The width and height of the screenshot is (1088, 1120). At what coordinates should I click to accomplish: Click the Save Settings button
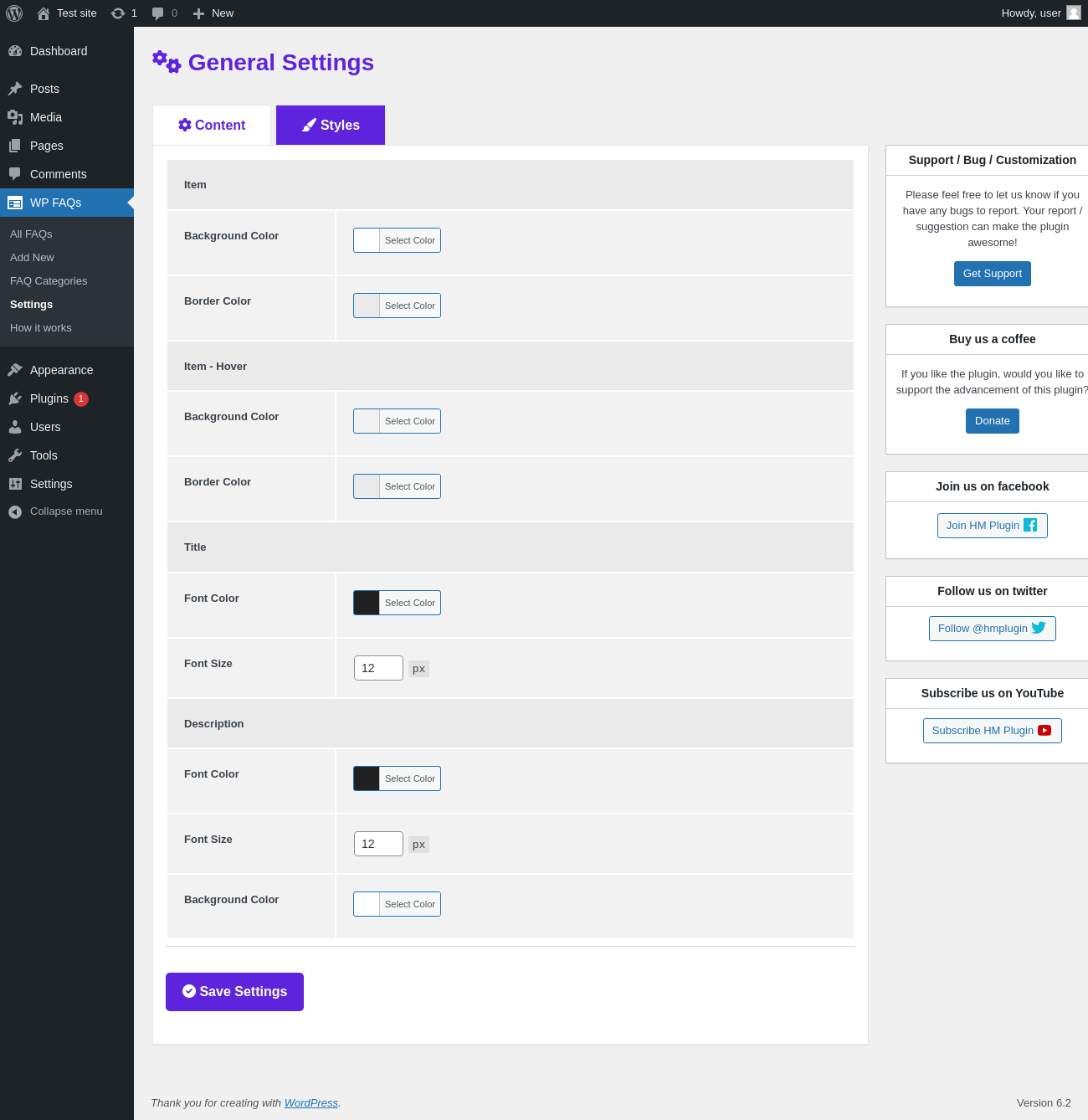point(234,992)
